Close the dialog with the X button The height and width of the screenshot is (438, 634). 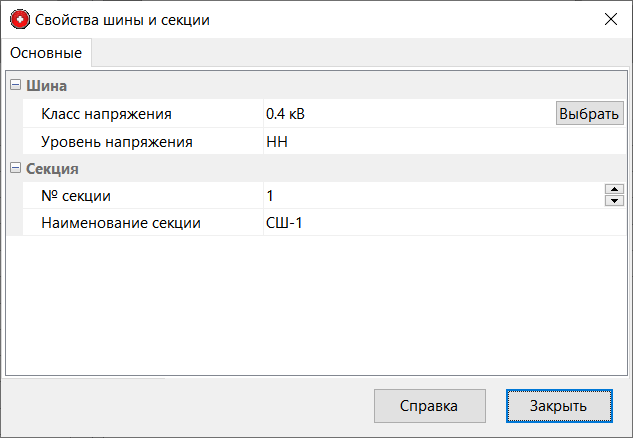pyautogui.click(x=611, y=19)
